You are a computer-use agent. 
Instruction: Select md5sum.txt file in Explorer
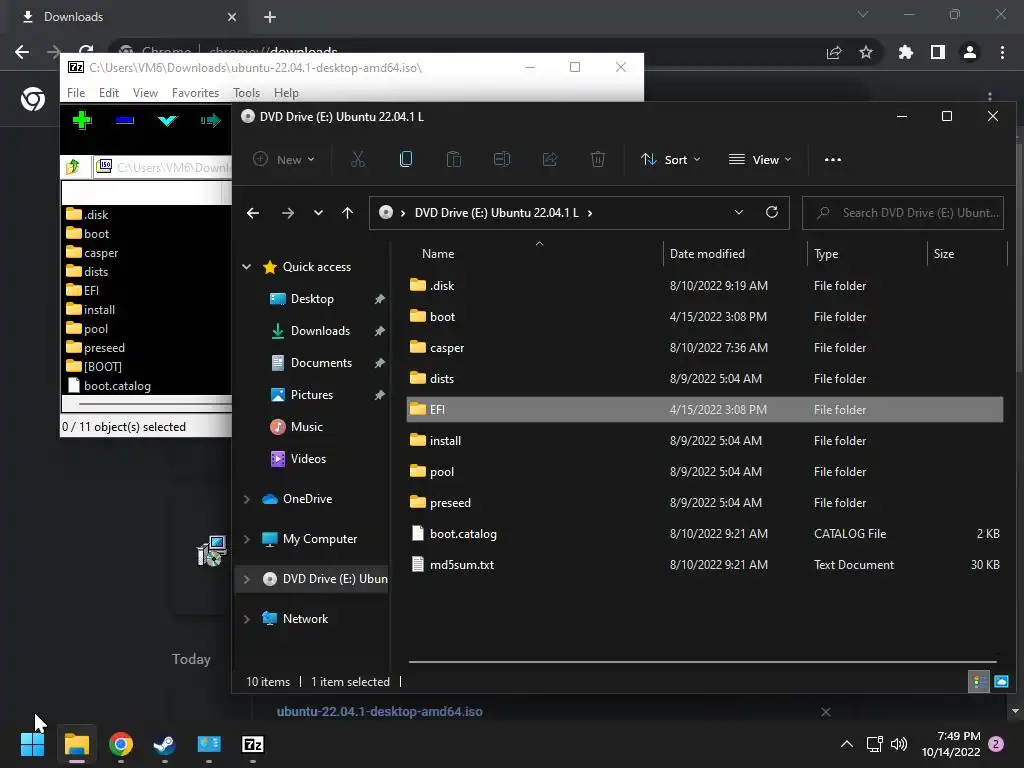click(x=705, y=565)
